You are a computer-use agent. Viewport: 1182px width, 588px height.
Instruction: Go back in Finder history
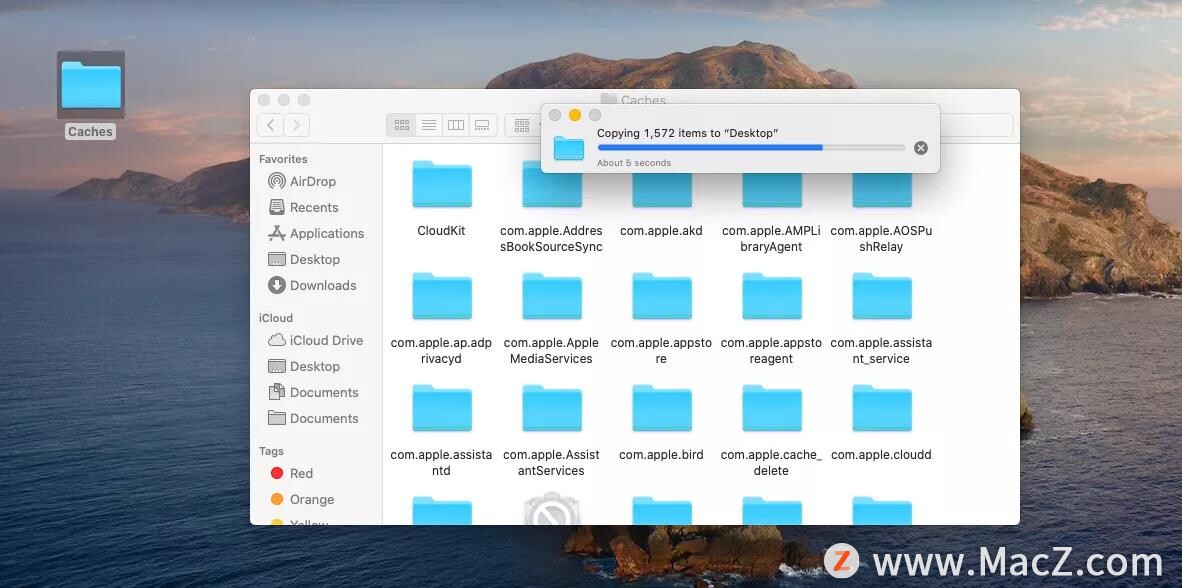click(270, 125)
